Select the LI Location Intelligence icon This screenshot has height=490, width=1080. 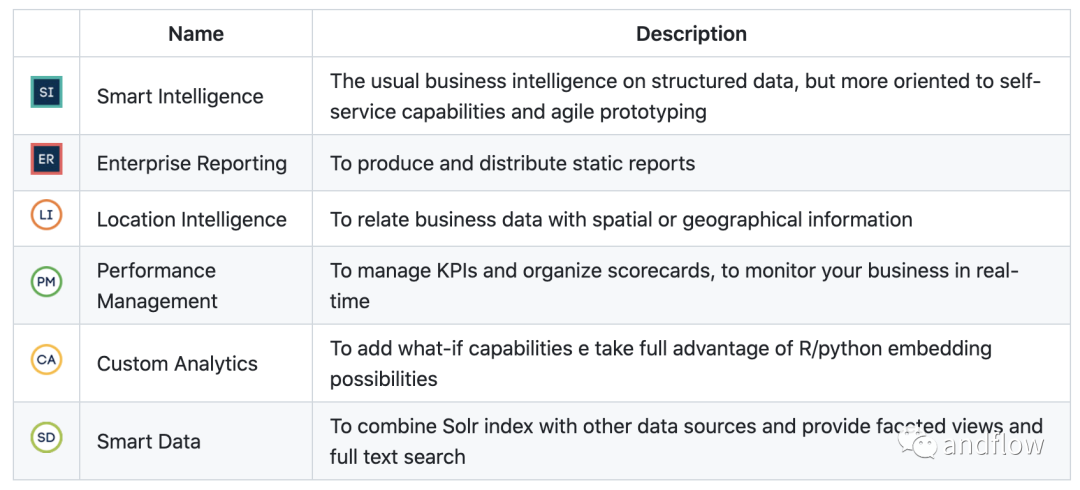tap(46, 215)
